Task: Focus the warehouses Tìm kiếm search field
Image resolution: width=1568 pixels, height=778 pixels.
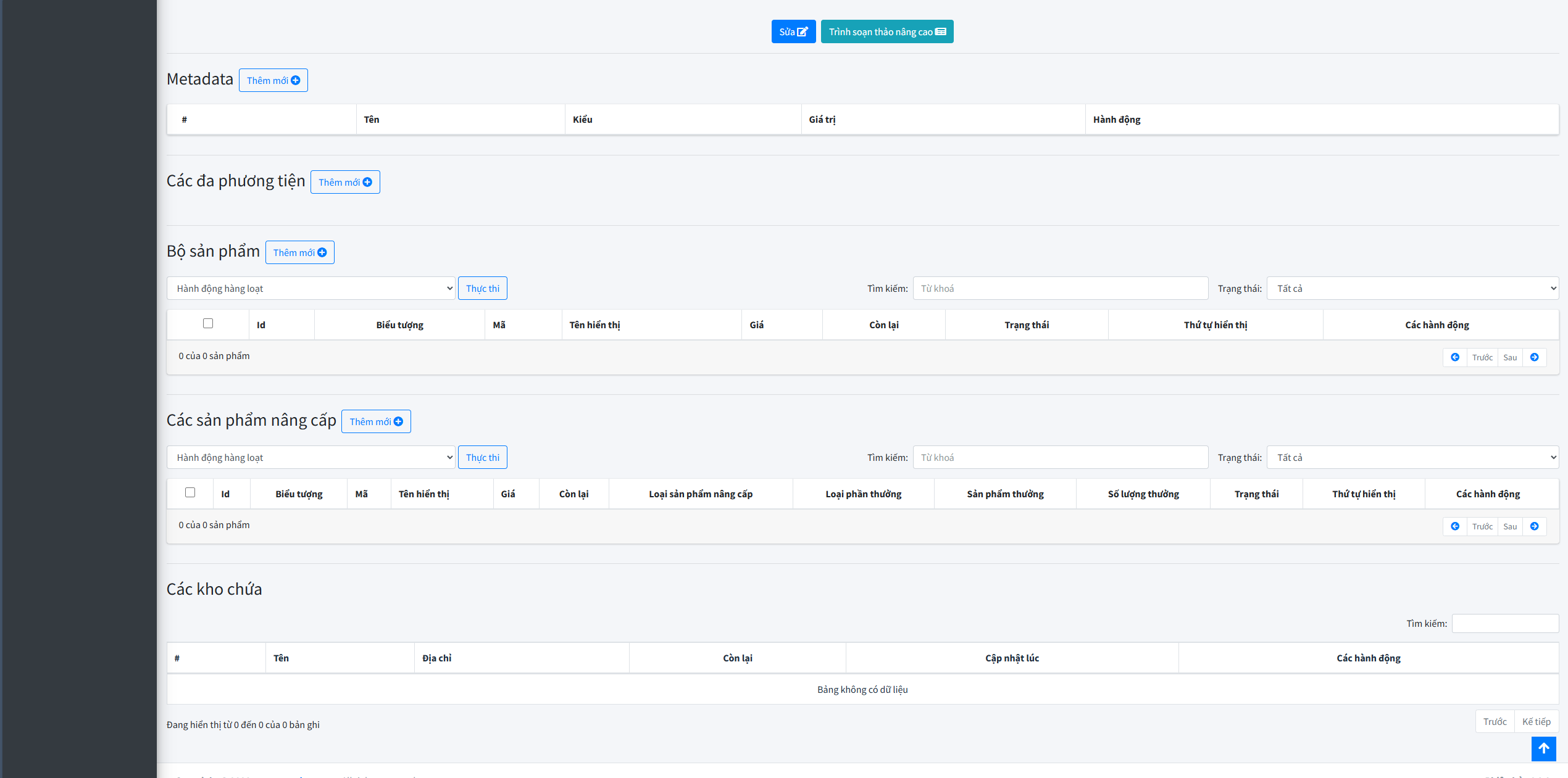Action: click(1504, 623)
